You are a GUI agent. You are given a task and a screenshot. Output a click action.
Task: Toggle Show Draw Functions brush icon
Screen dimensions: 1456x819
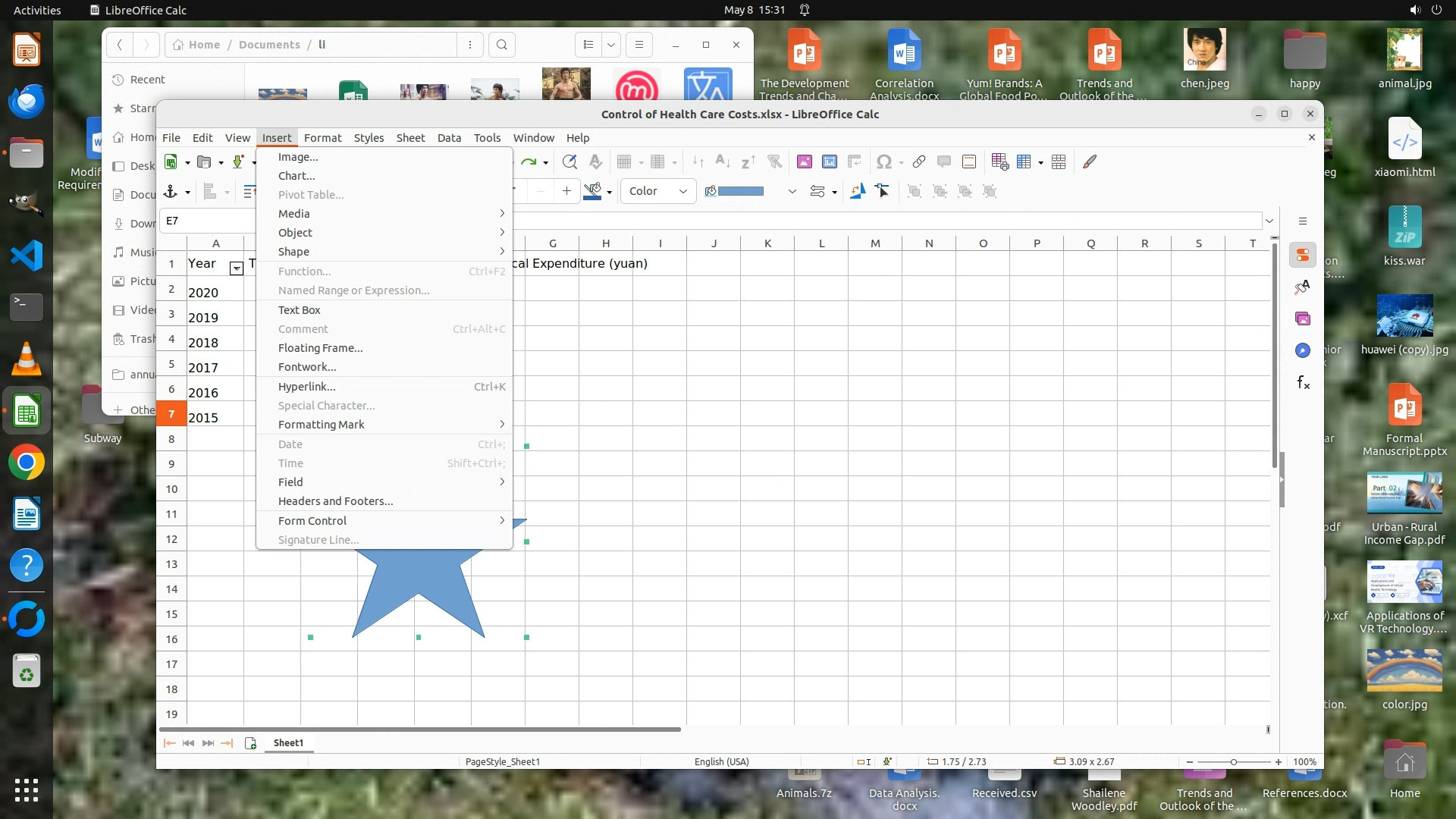coord(1090,162)
